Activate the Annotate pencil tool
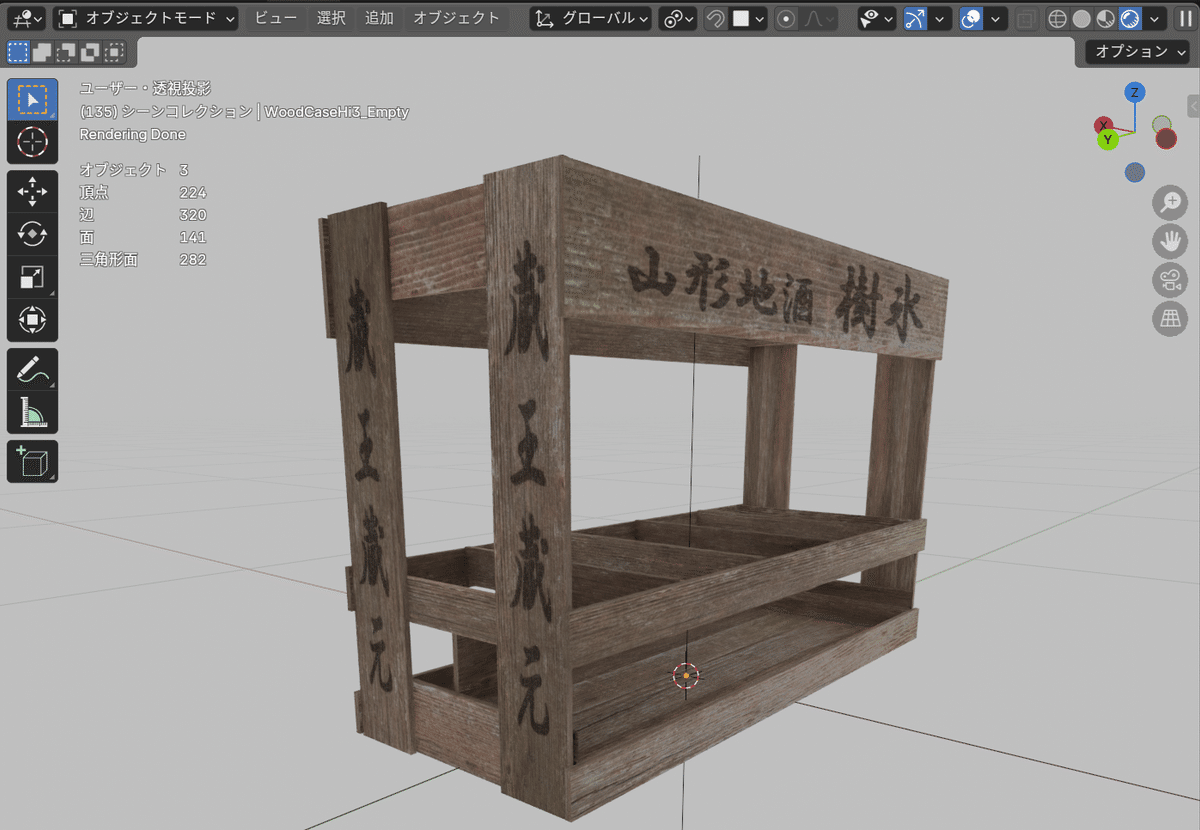The image size is (1200, 830). point(32,369)
